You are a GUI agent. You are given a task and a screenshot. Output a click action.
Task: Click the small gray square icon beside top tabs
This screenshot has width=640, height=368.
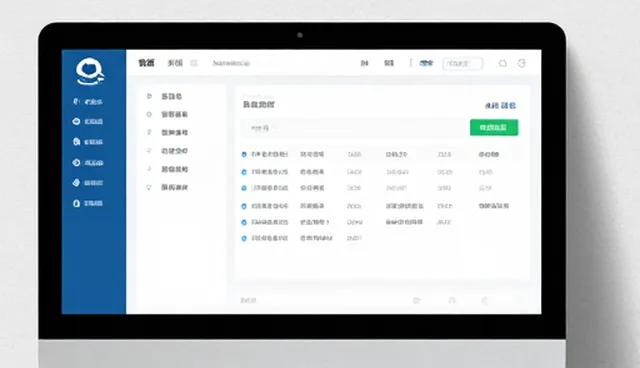194,63
